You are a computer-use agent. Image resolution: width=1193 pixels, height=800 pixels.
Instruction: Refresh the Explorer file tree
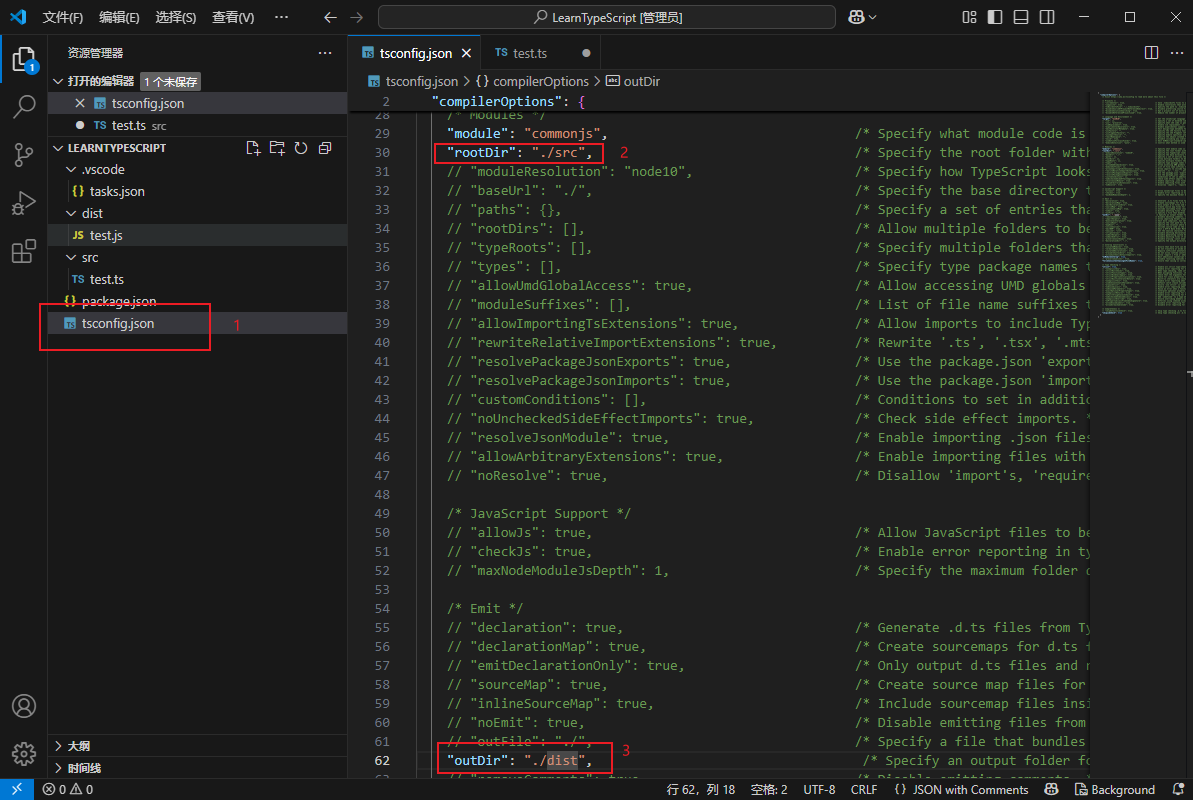coord(299,147)
